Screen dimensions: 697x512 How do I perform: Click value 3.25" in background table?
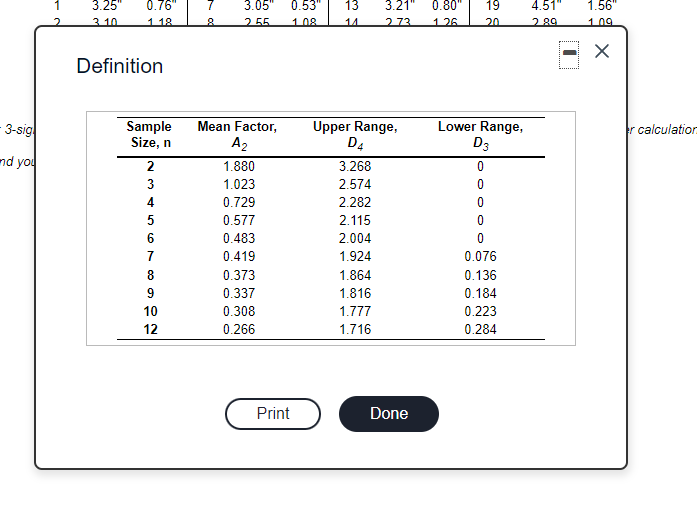point(107,6)
